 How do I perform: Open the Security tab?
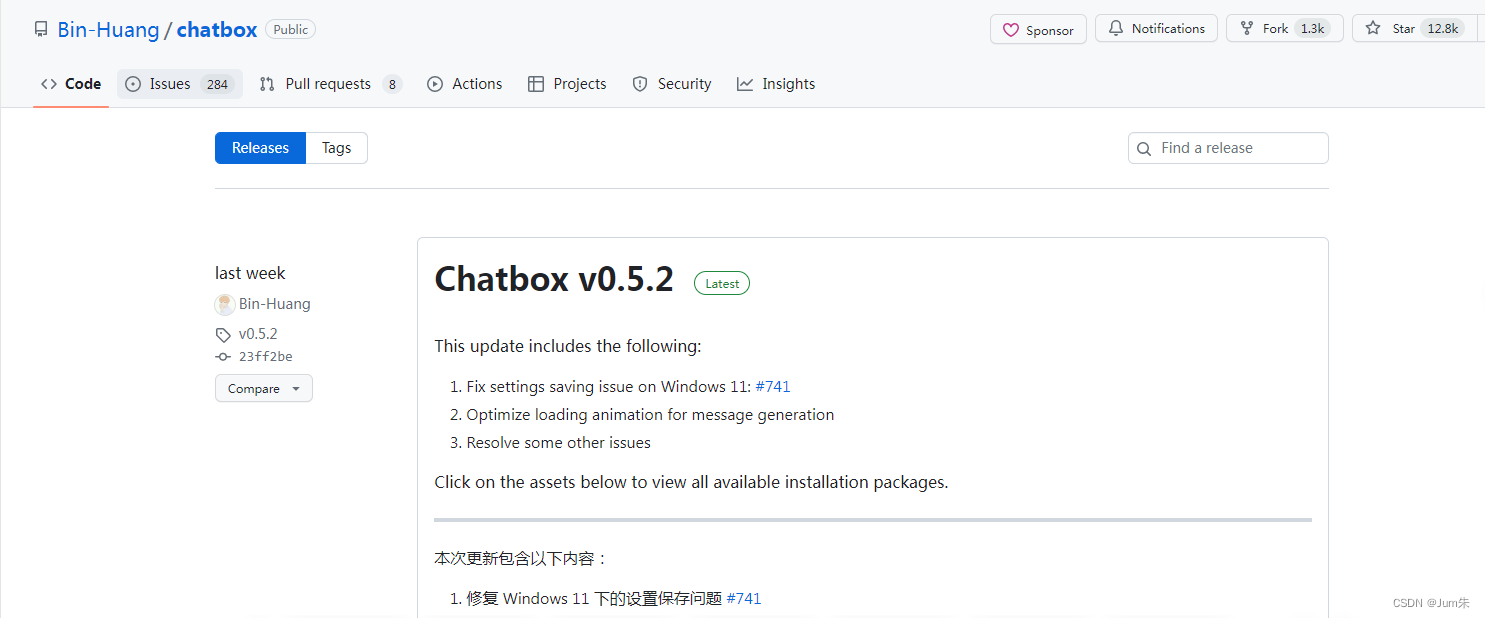(672, 84)
